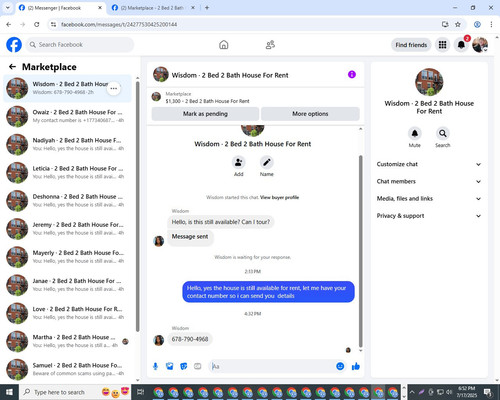
Task: Switch to the Marketplace browser tab
Action: [x=153, y=8]
